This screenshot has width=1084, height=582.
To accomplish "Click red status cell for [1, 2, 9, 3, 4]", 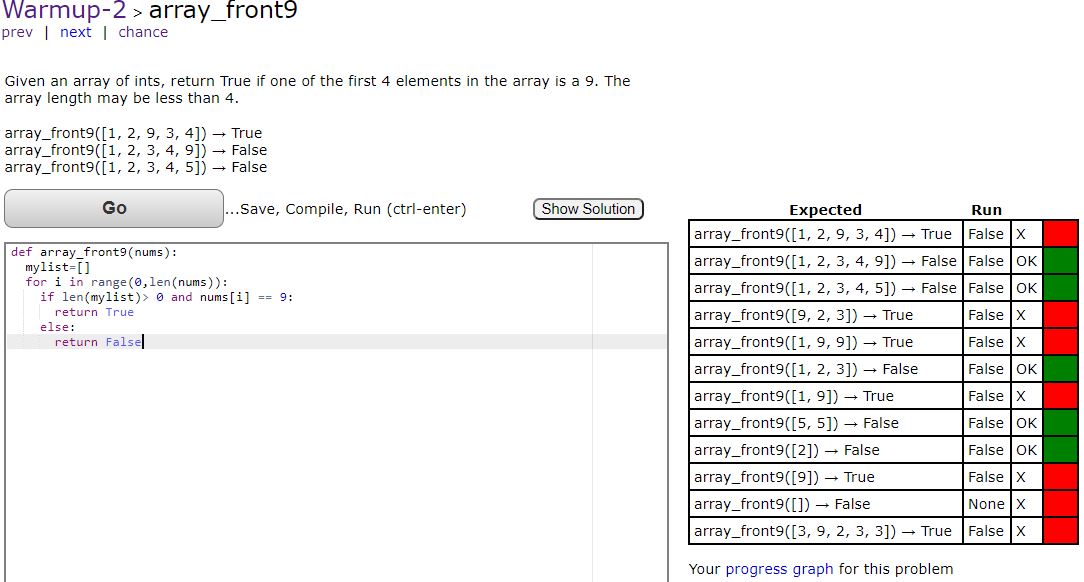I will 1060,234.
